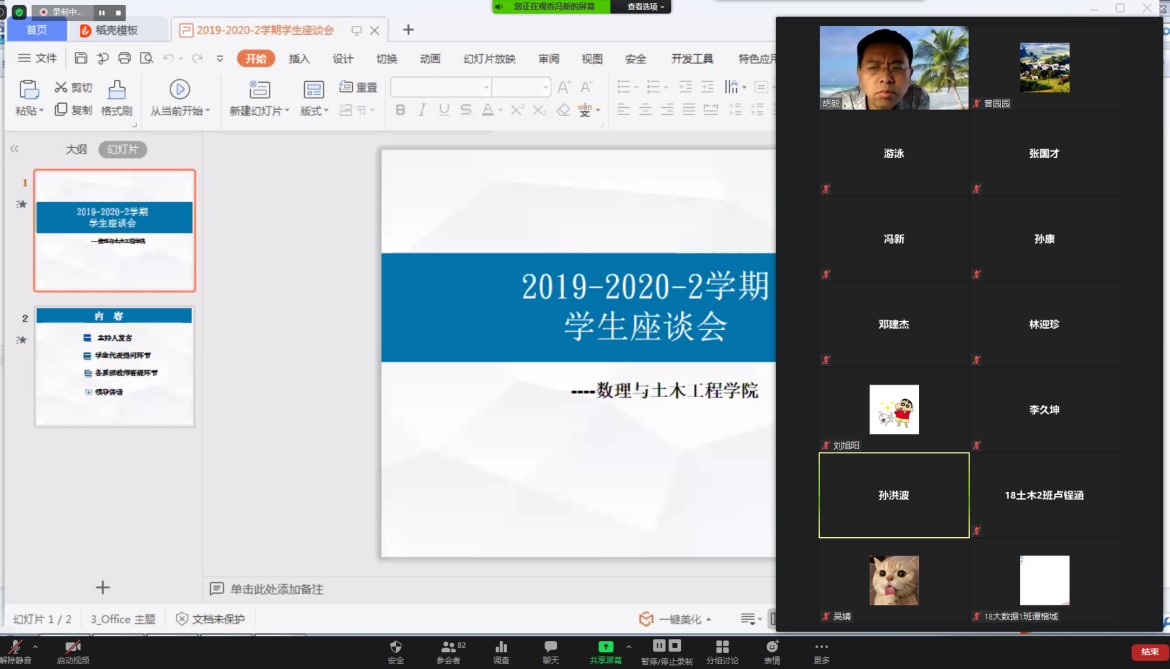The width and height of the screenshot is (1170, 669).
Task: Select slide 2 thumbnail (内容)
Action: 114,366
